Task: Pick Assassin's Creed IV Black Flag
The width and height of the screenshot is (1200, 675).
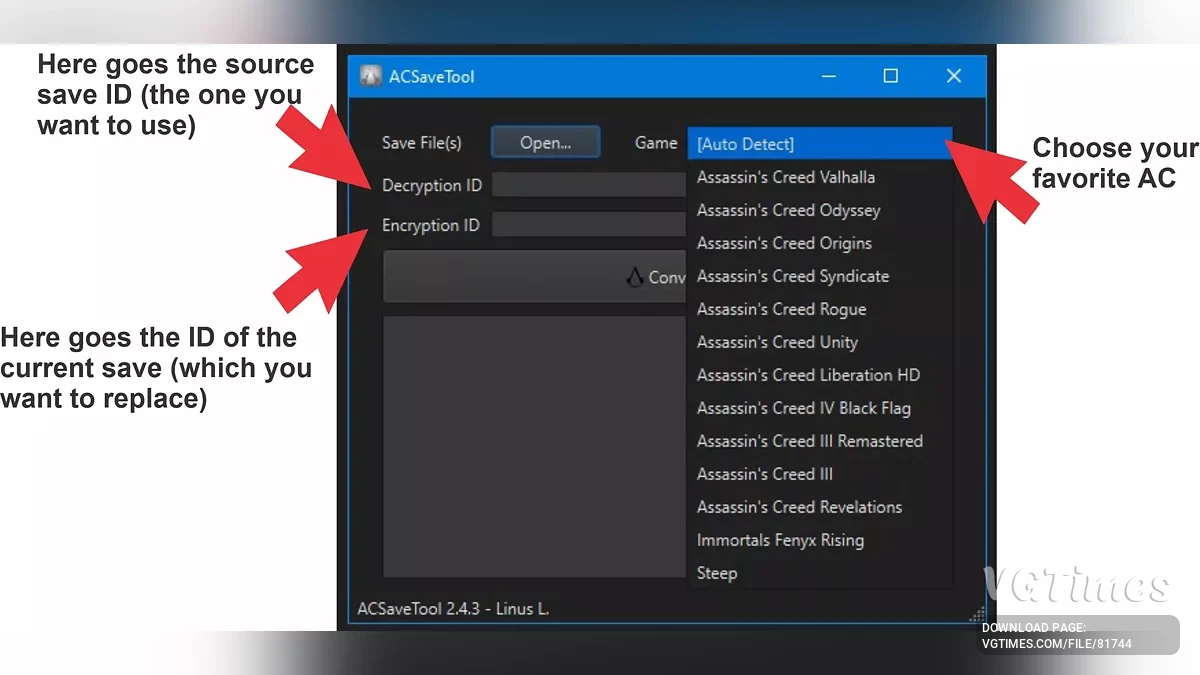Action: point(803,408)
